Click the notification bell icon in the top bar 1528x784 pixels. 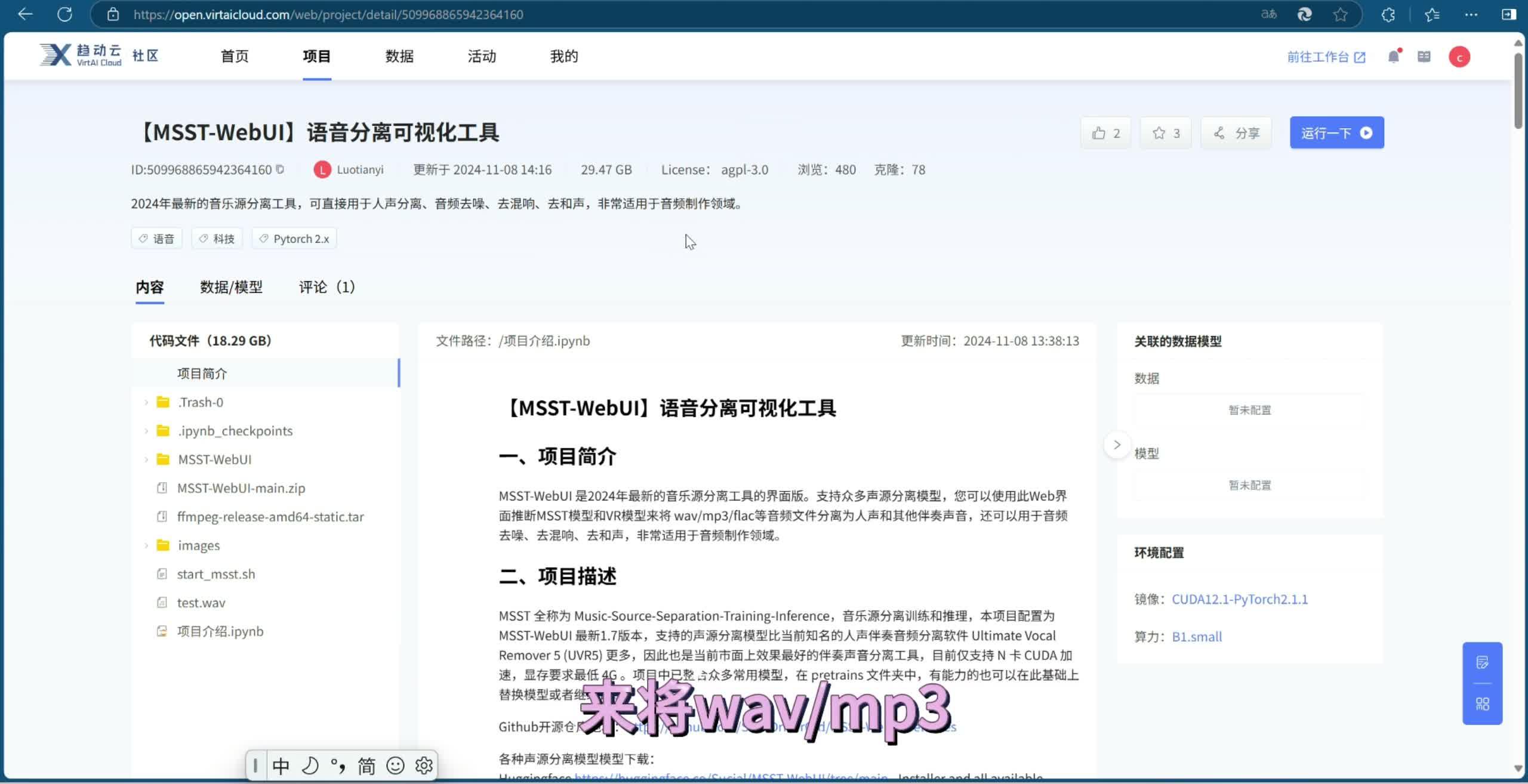pos(1394,56)
